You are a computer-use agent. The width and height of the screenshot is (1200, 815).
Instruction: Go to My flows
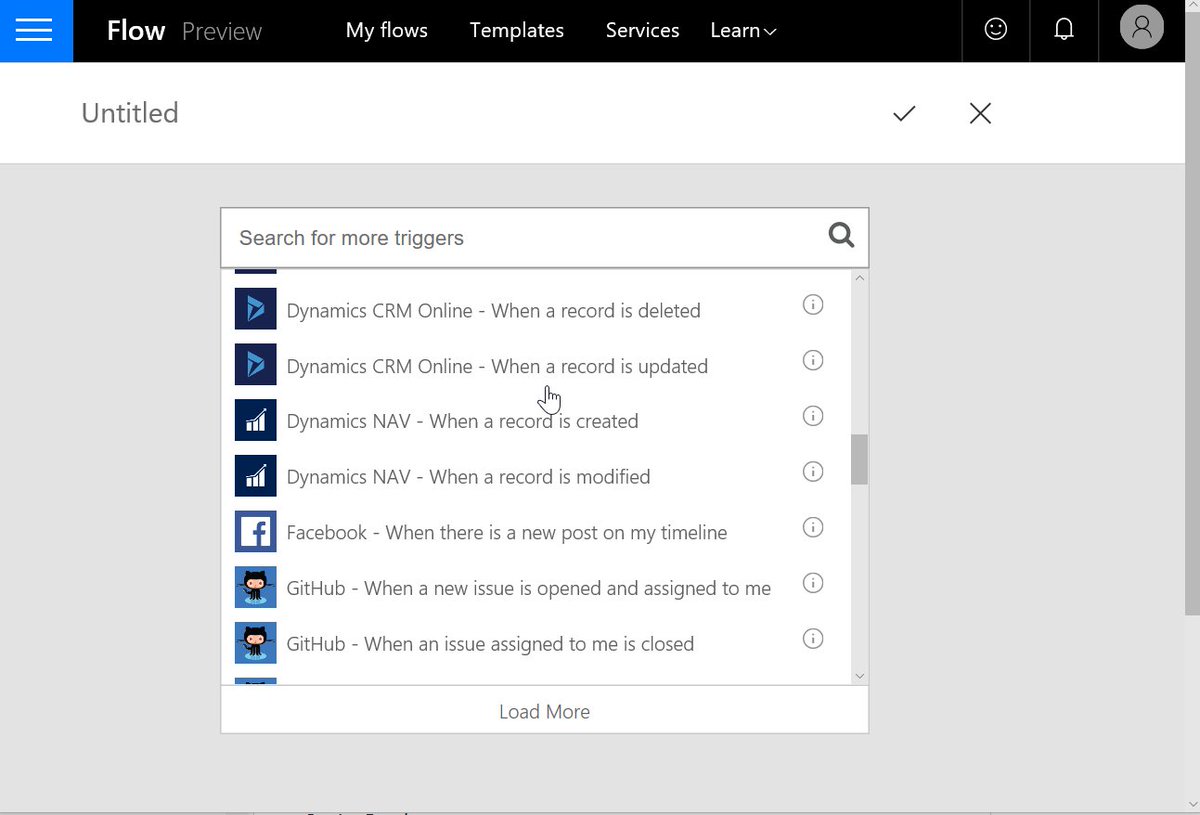coord(386,31)
